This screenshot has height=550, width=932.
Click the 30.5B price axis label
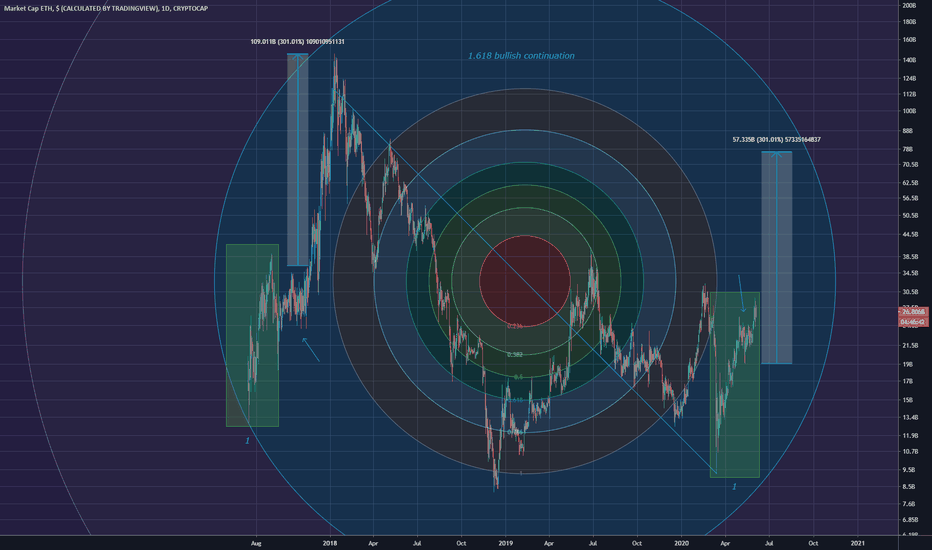coord(910,292)
